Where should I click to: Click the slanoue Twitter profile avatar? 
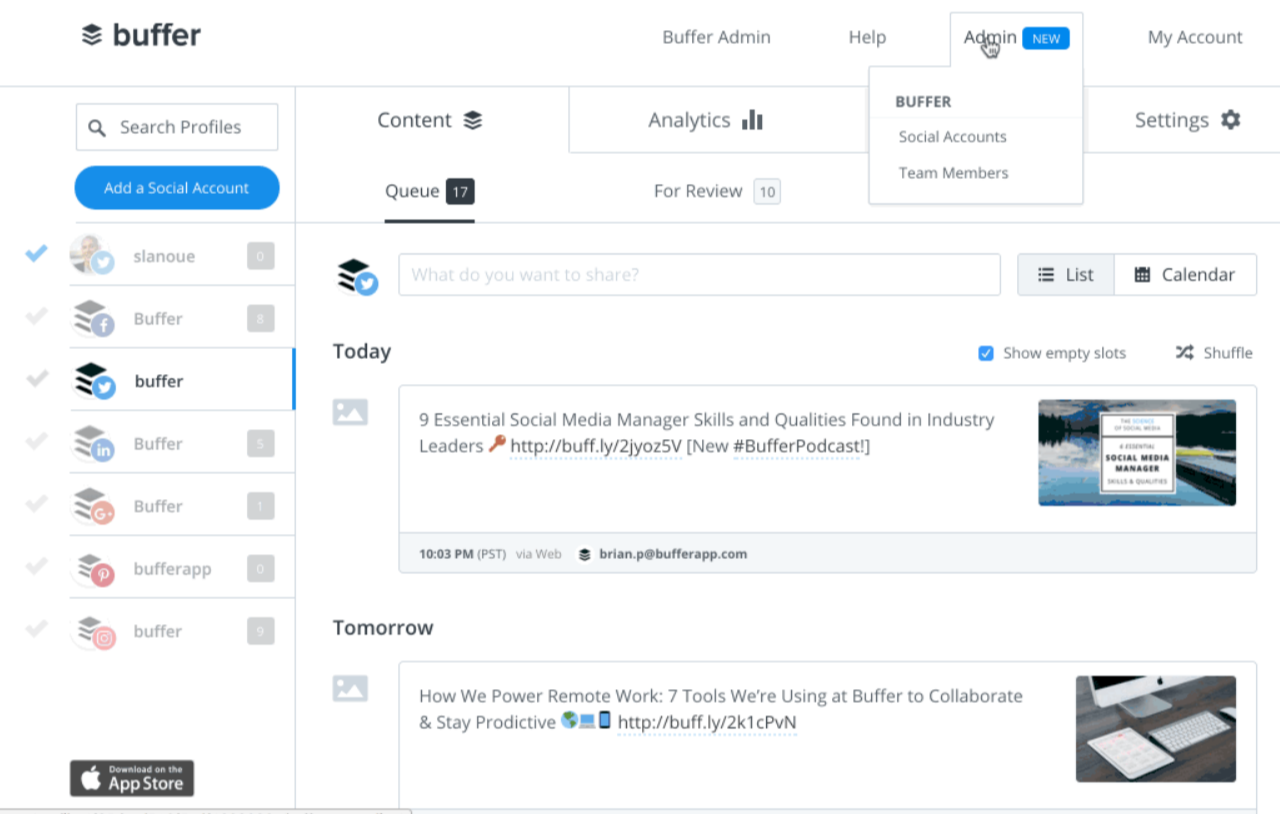(x=91, y=256)
